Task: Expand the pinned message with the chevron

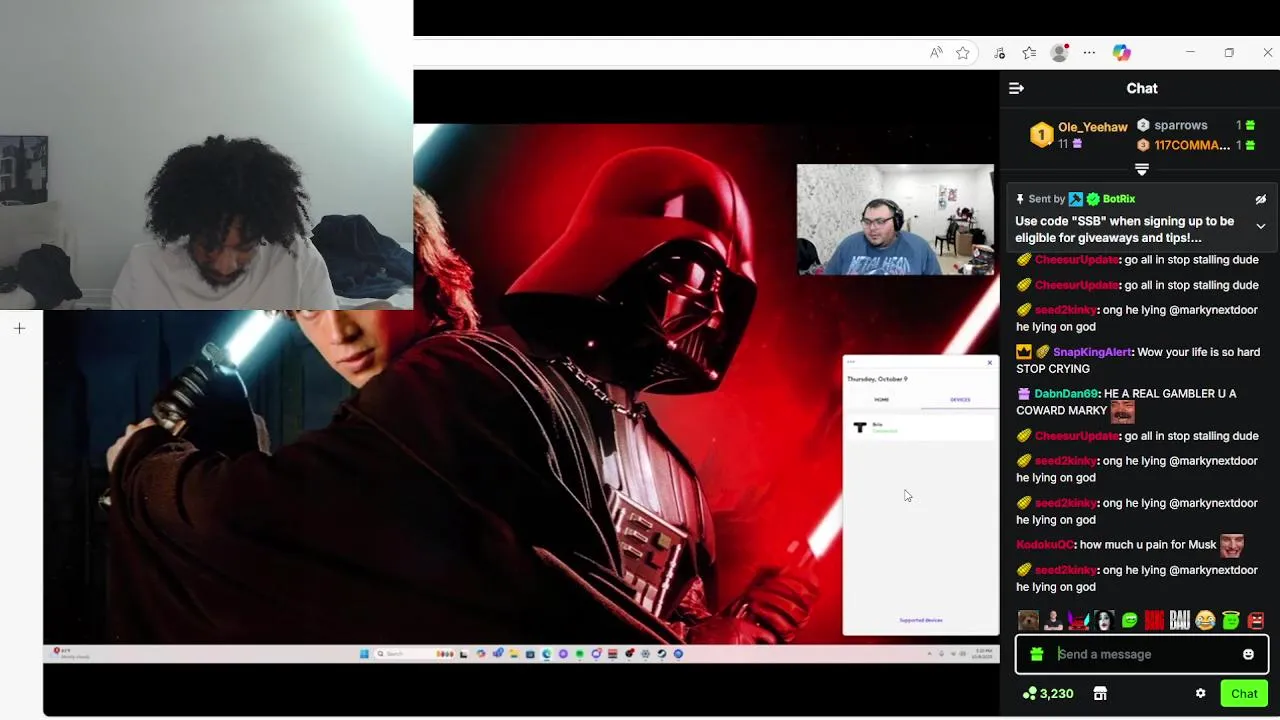Action: 1261,227
